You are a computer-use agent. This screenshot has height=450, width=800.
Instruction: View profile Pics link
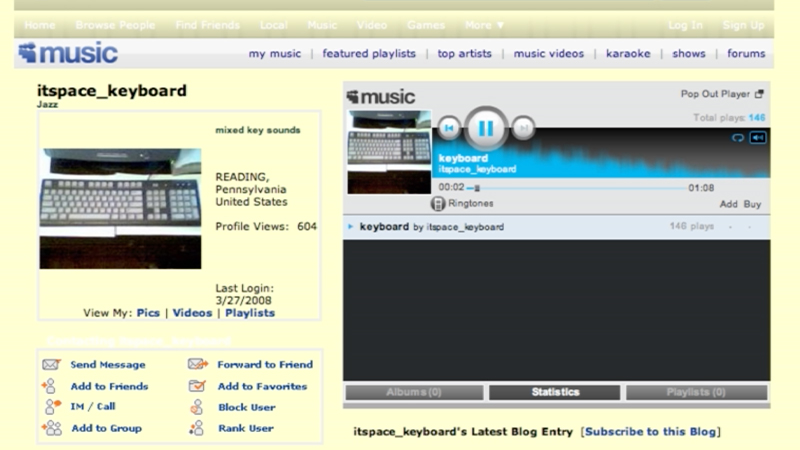(x=148, y=313)
